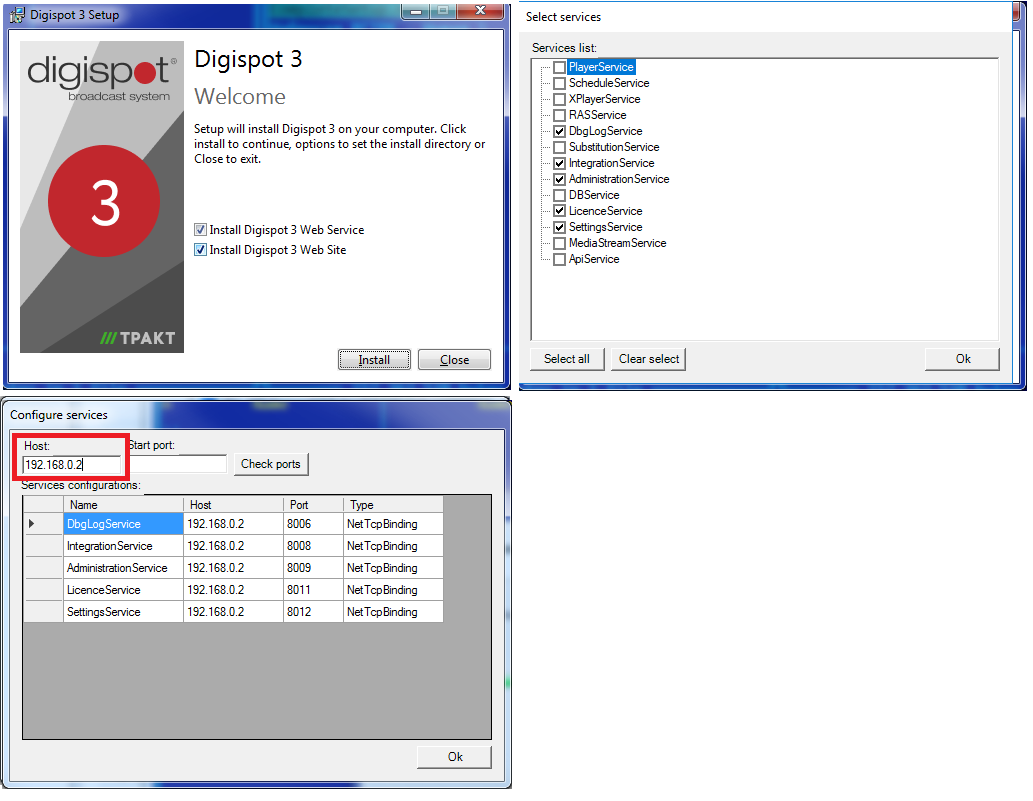Check the XPlayerService checkbox
The image size is (1033, 801).
[x=559, y=99]
